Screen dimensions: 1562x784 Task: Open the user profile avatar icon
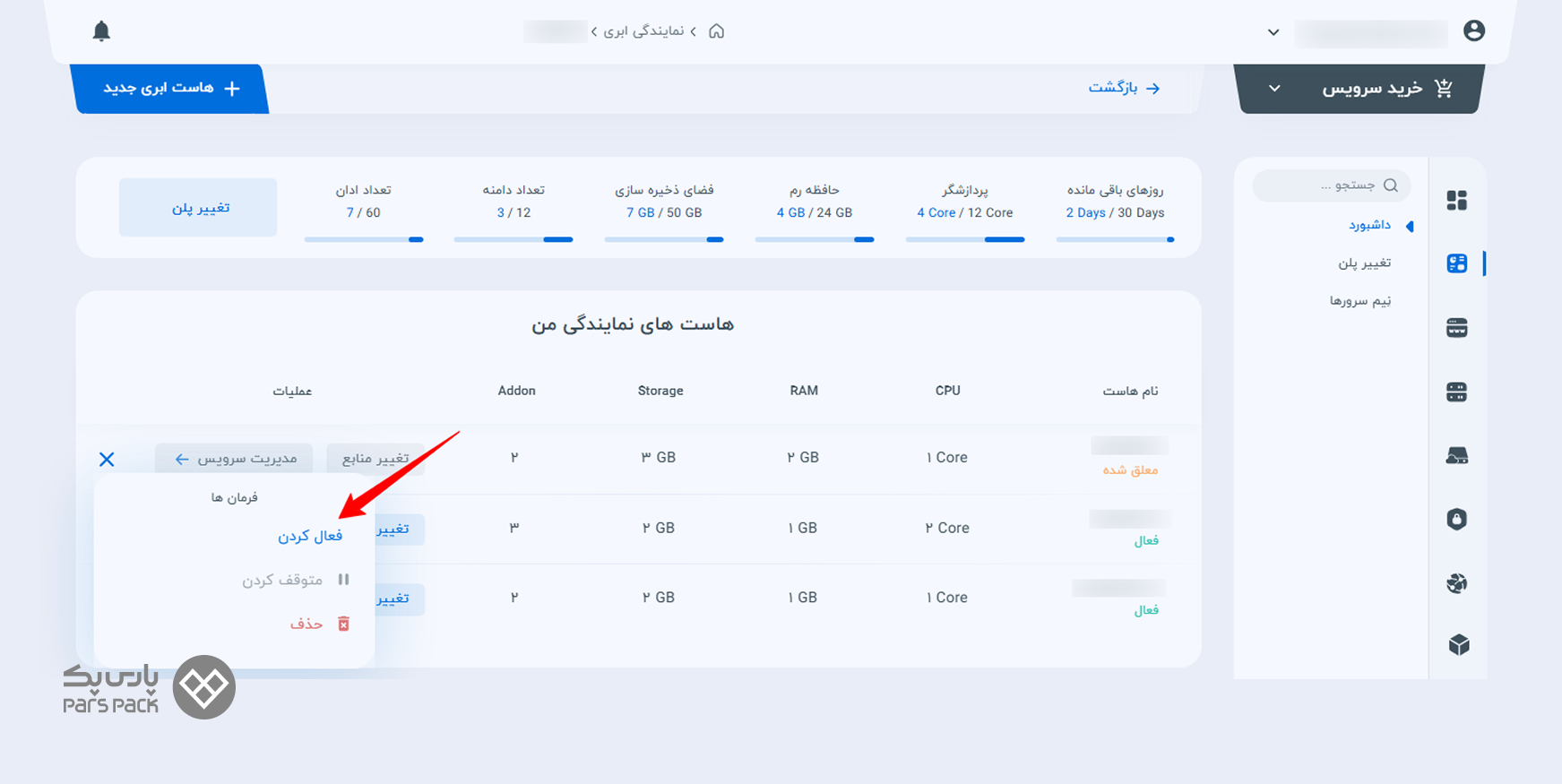point(1473,31)
